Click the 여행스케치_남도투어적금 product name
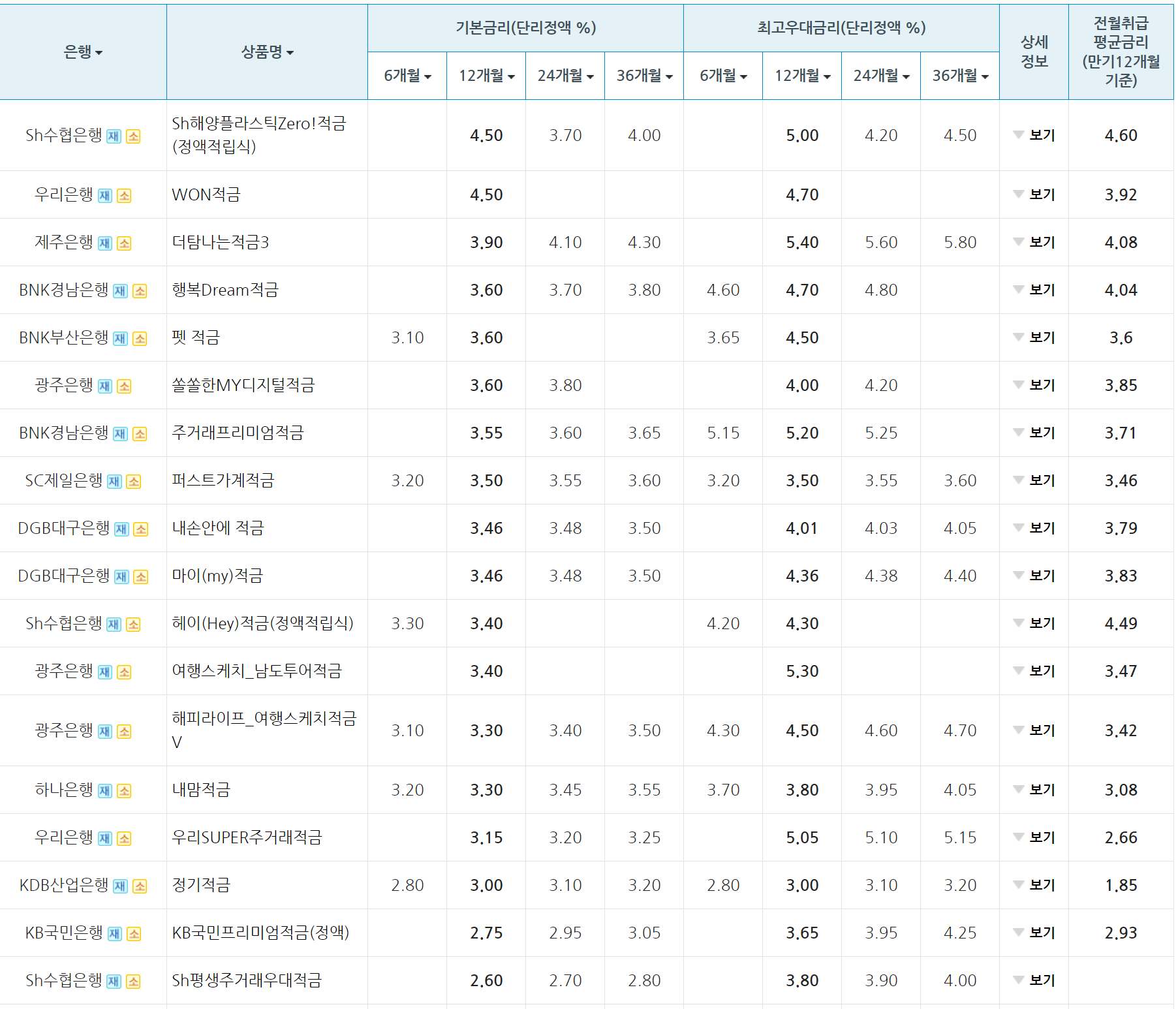 [256, 671]
